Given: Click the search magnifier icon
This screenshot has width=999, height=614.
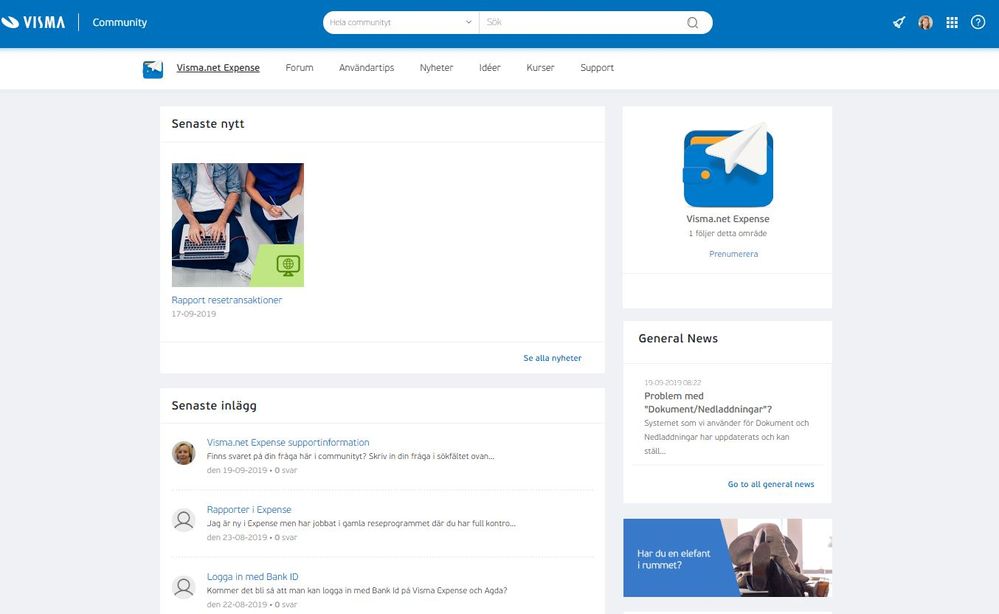Looking at the screenshot, I should point(693,23).
